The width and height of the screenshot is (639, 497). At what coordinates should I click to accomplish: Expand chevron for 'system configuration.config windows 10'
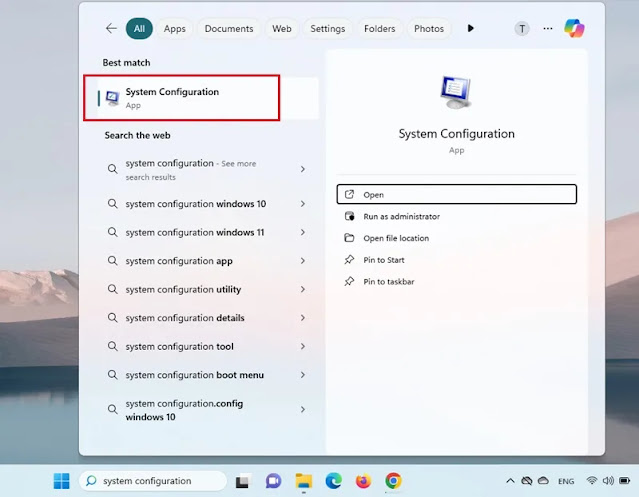click(x=303, y=409)
